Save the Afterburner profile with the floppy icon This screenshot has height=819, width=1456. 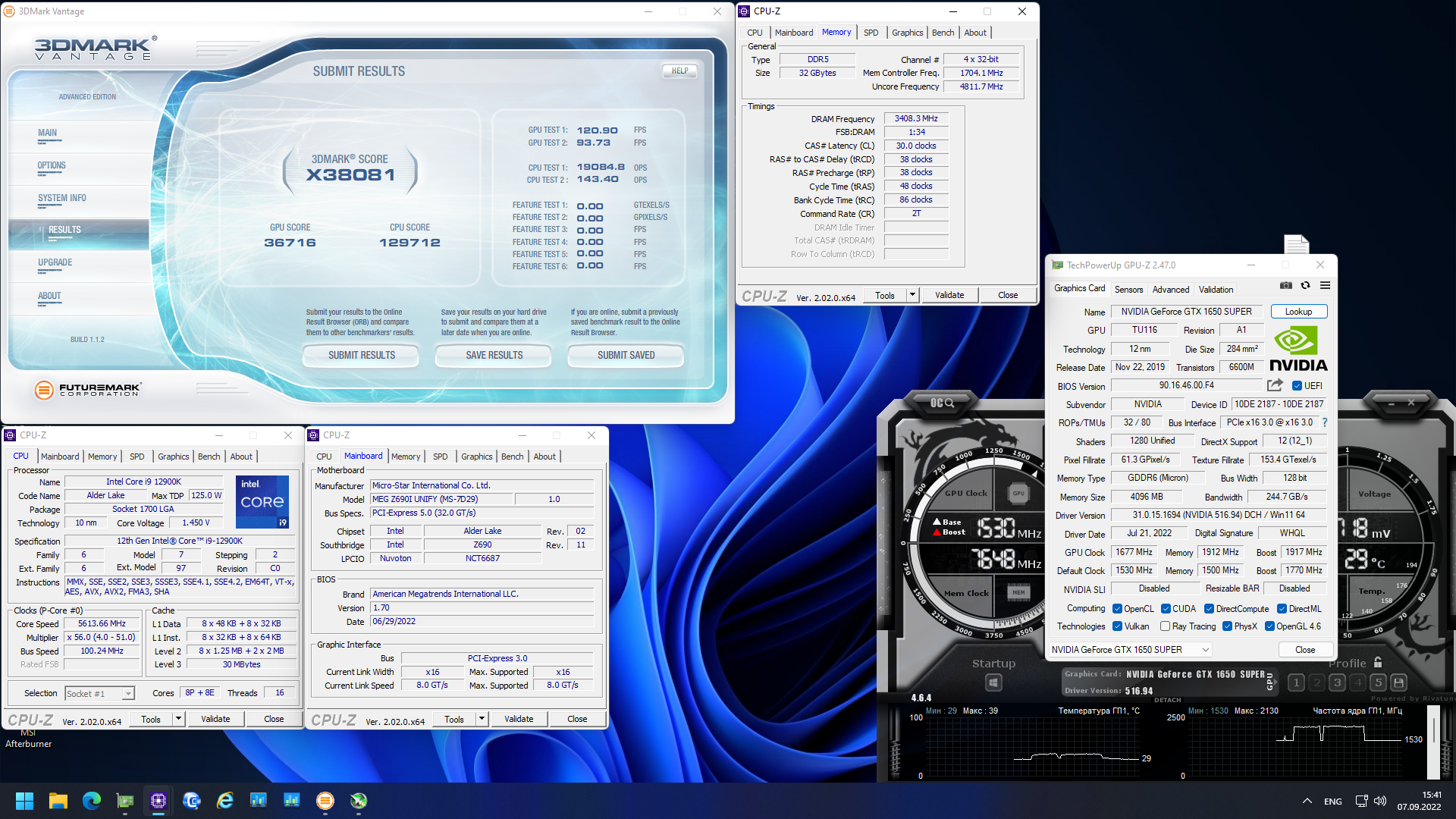click(1399, 682)
